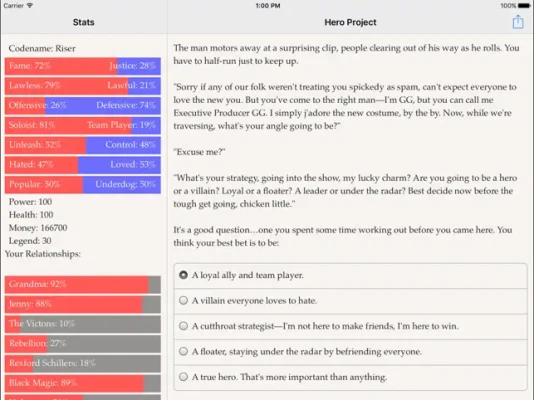Tap the battery icon in status bar
This screenshot has height=400, width=534.
[524, 6]
